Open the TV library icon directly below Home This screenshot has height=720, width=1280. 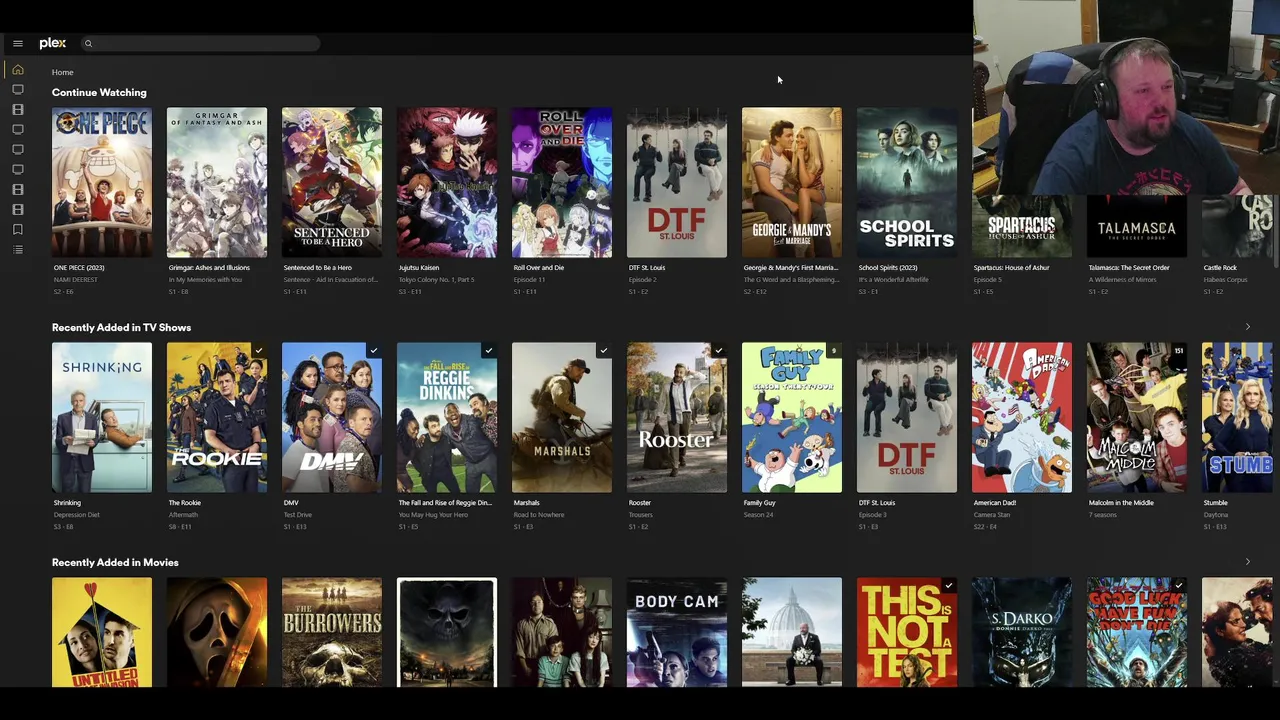click(17, 90)
